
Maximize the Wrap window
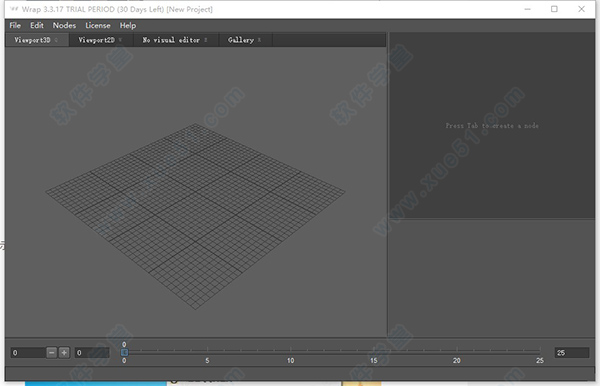(554, 9)
